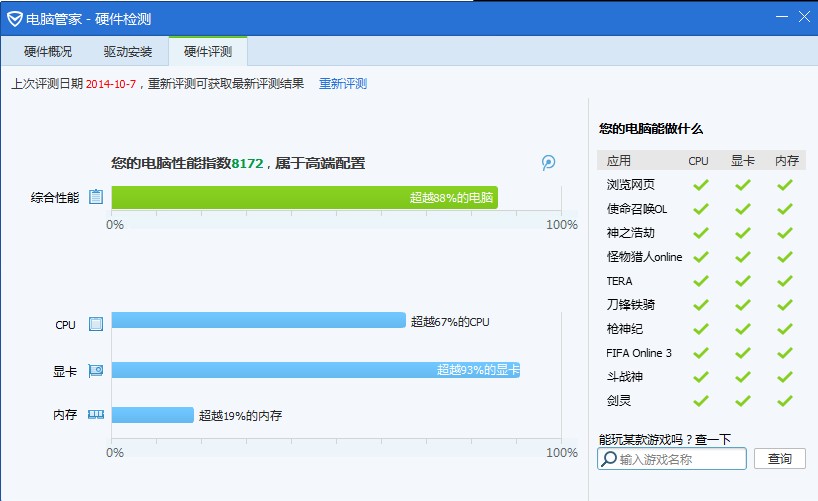Screen dimensions: 818x501
Task: Click 显卡 checkmark for 剑灵
Action: click(743, 401)
